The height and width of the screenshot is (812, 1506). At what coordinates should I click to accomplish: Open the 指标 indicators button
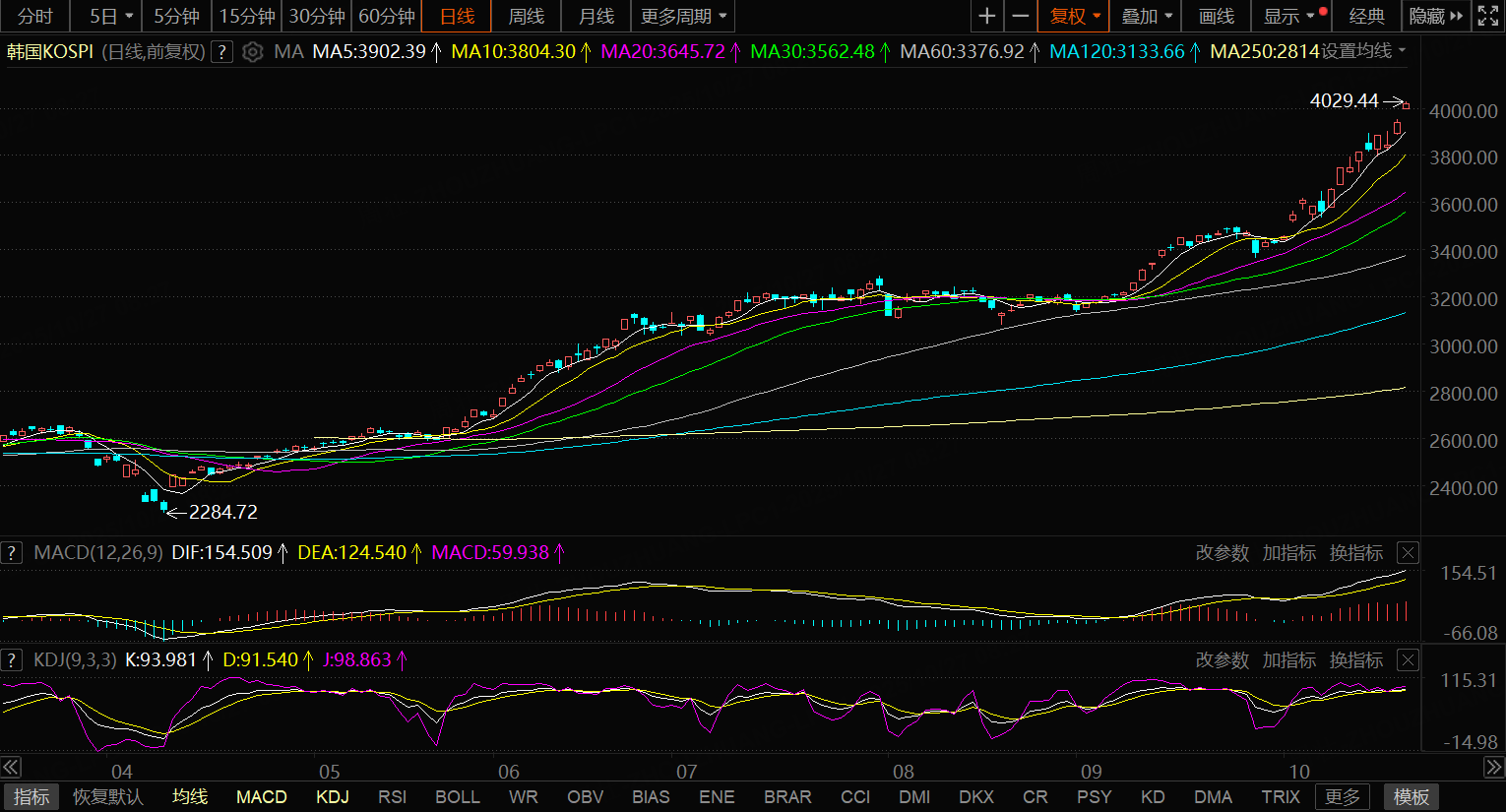[x=31, y=797]
